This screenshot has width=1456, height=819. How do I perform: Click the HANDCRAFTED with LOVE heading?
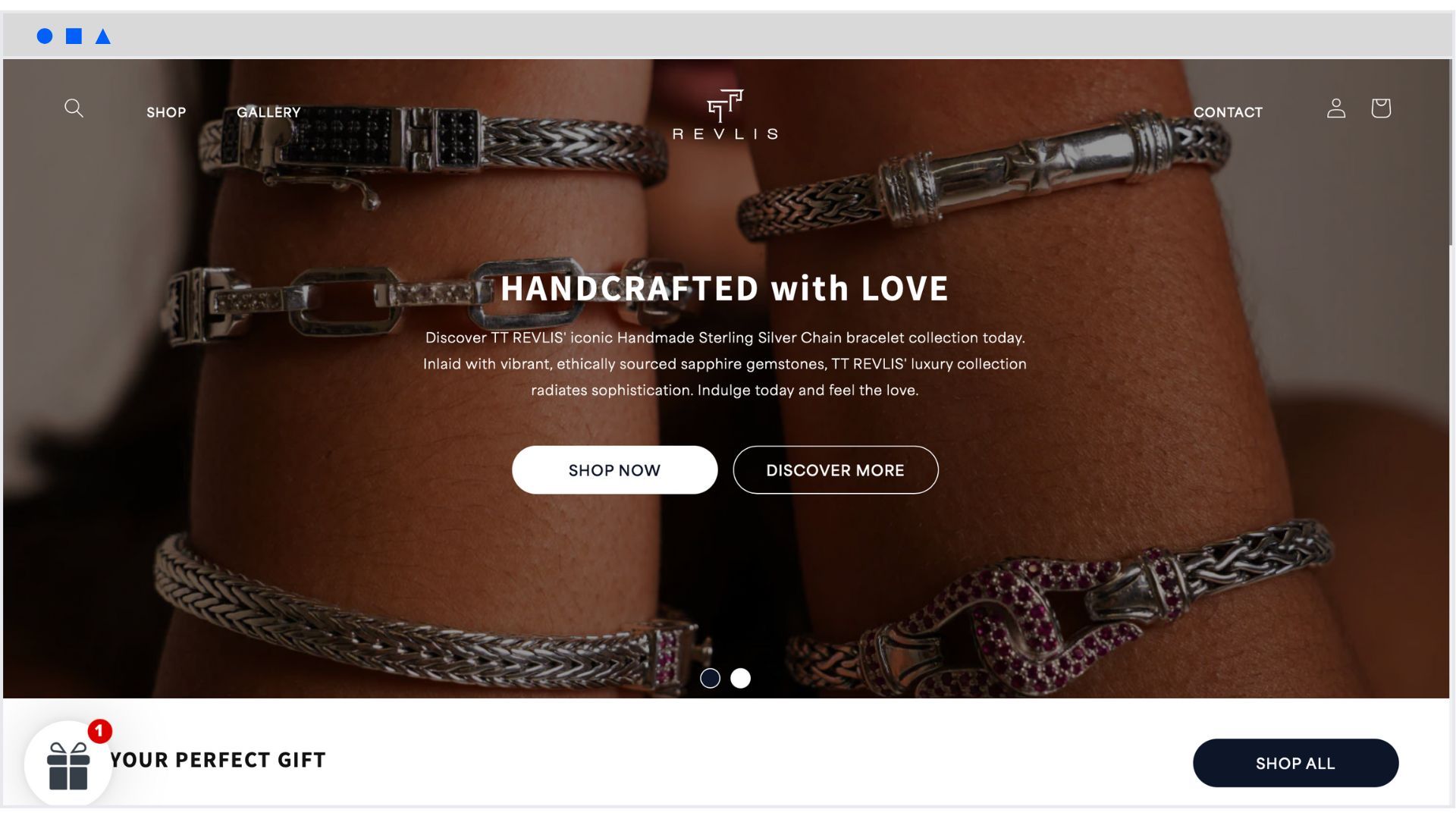[724, 288]
